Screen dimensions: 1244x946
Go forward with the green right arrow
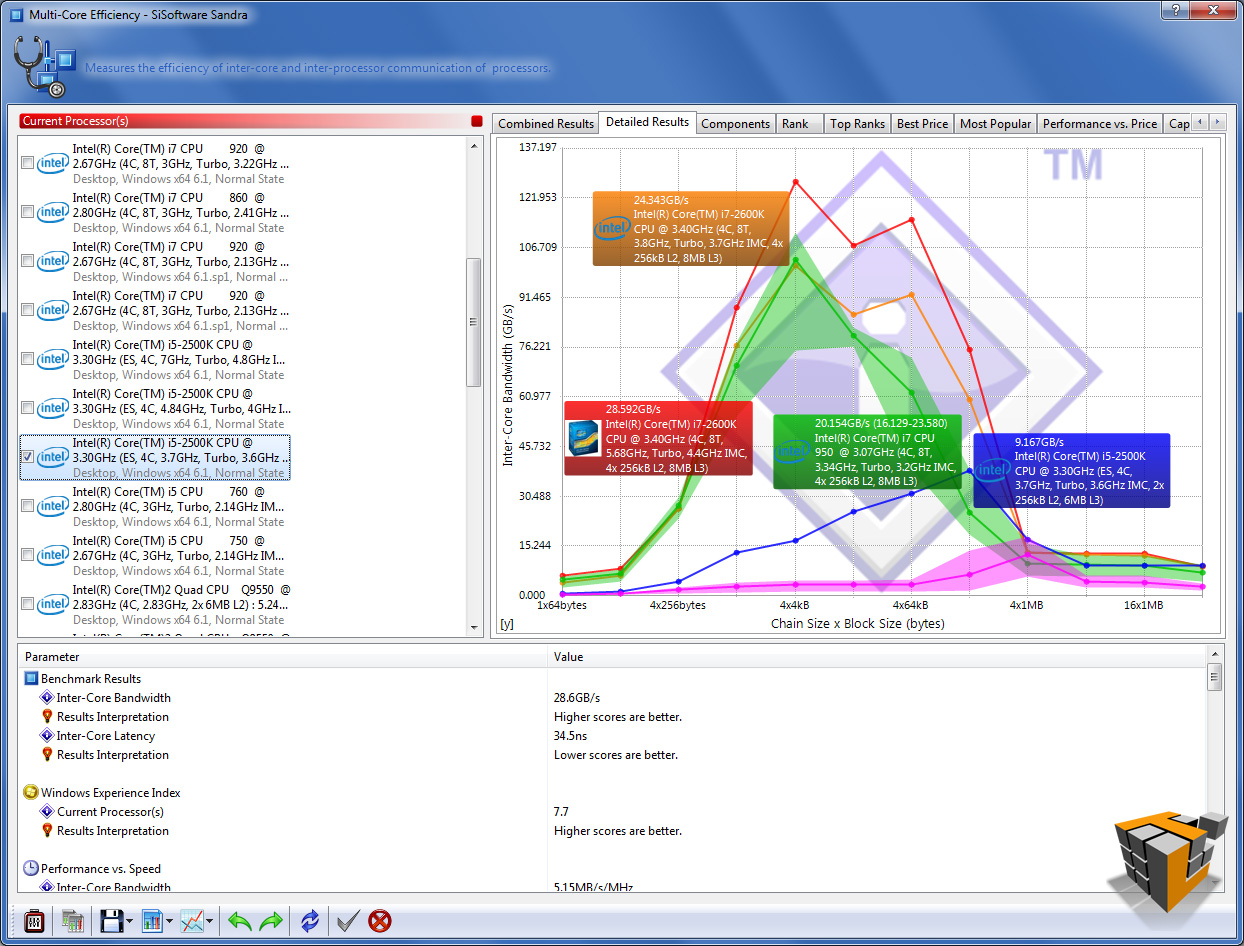tap(271, 920)
